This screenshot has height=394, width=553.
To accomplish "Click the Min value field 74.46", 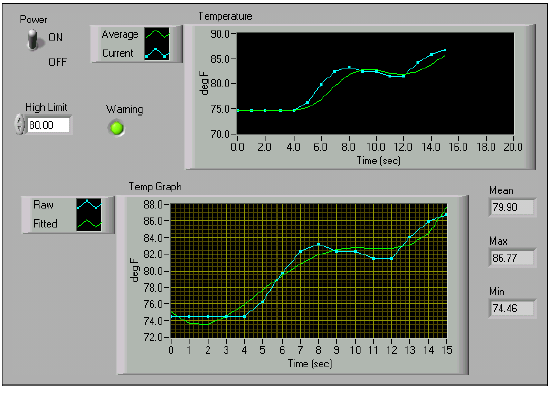I will point(512,308).
